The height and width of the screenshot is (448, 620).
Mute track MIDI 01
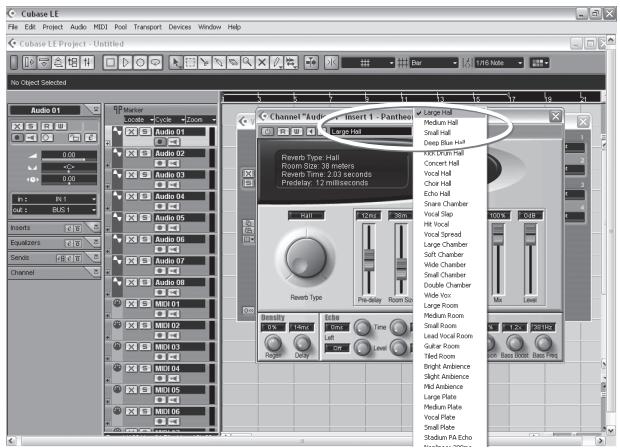coord(132,304)
